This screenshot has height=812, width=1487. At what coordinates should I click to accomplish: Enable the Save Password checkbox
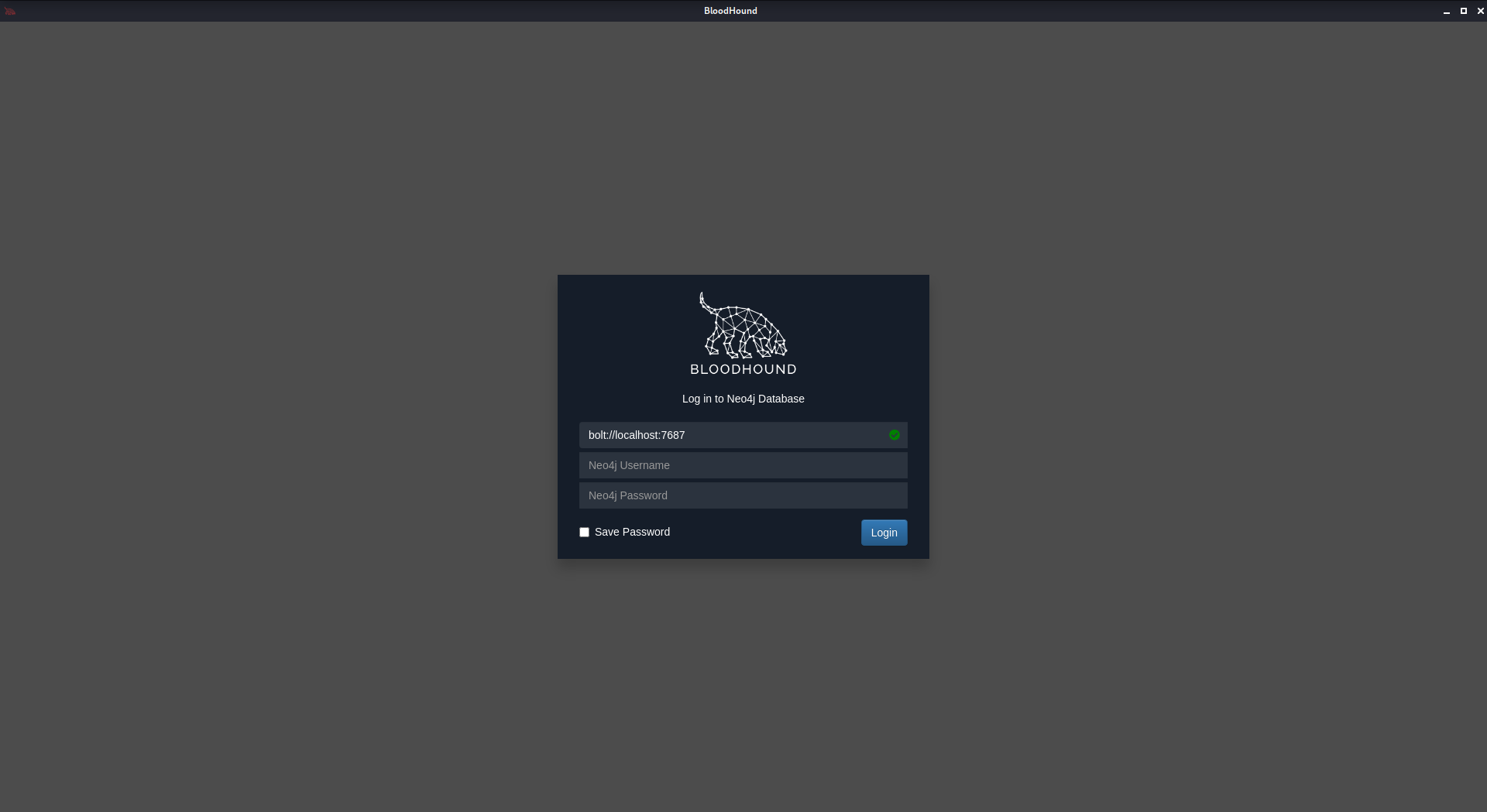pyautogui.click(x=584, y=532)
